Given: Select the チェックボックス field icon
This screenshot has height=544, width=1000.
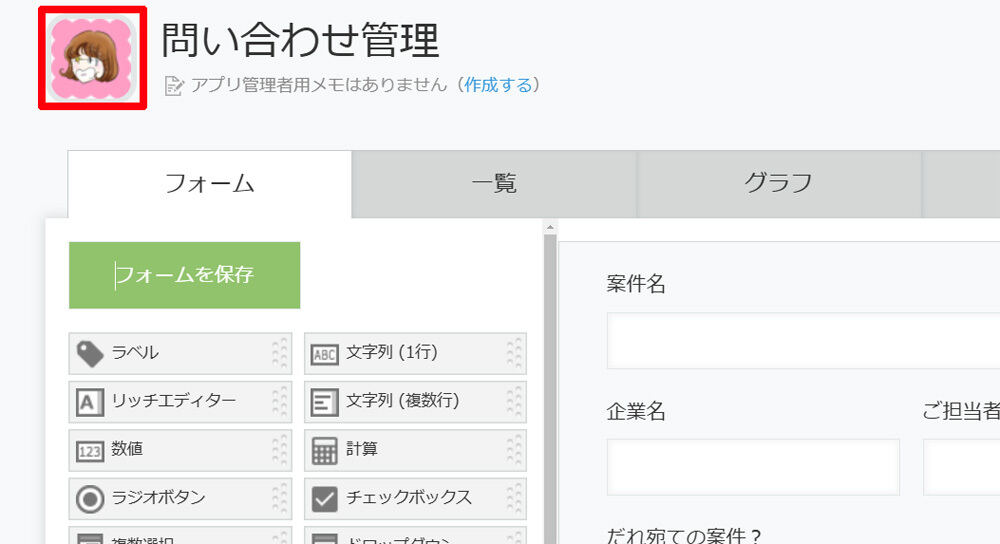Looking at the screenshot, I should point(325,499).
